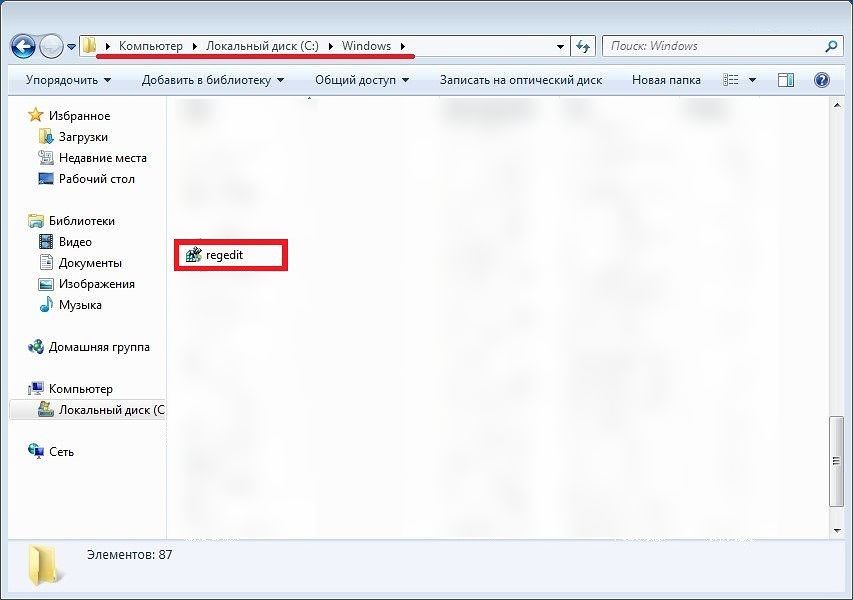Open the Документы library
The height and width of the screenshot is (600, 853).
(x=90, y=263)
